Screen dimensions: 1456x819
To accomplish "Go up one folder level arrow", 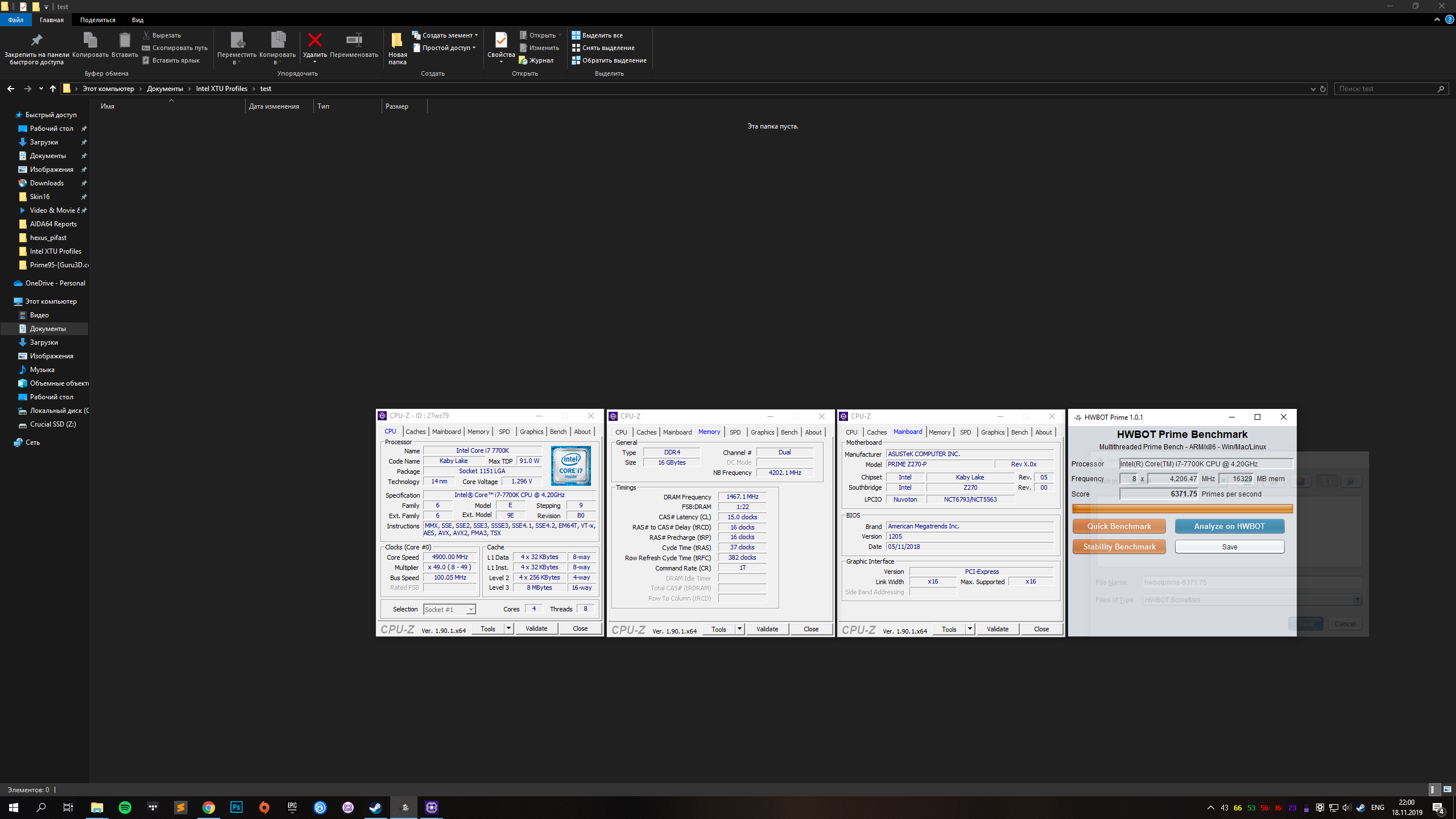I will 53,89.
